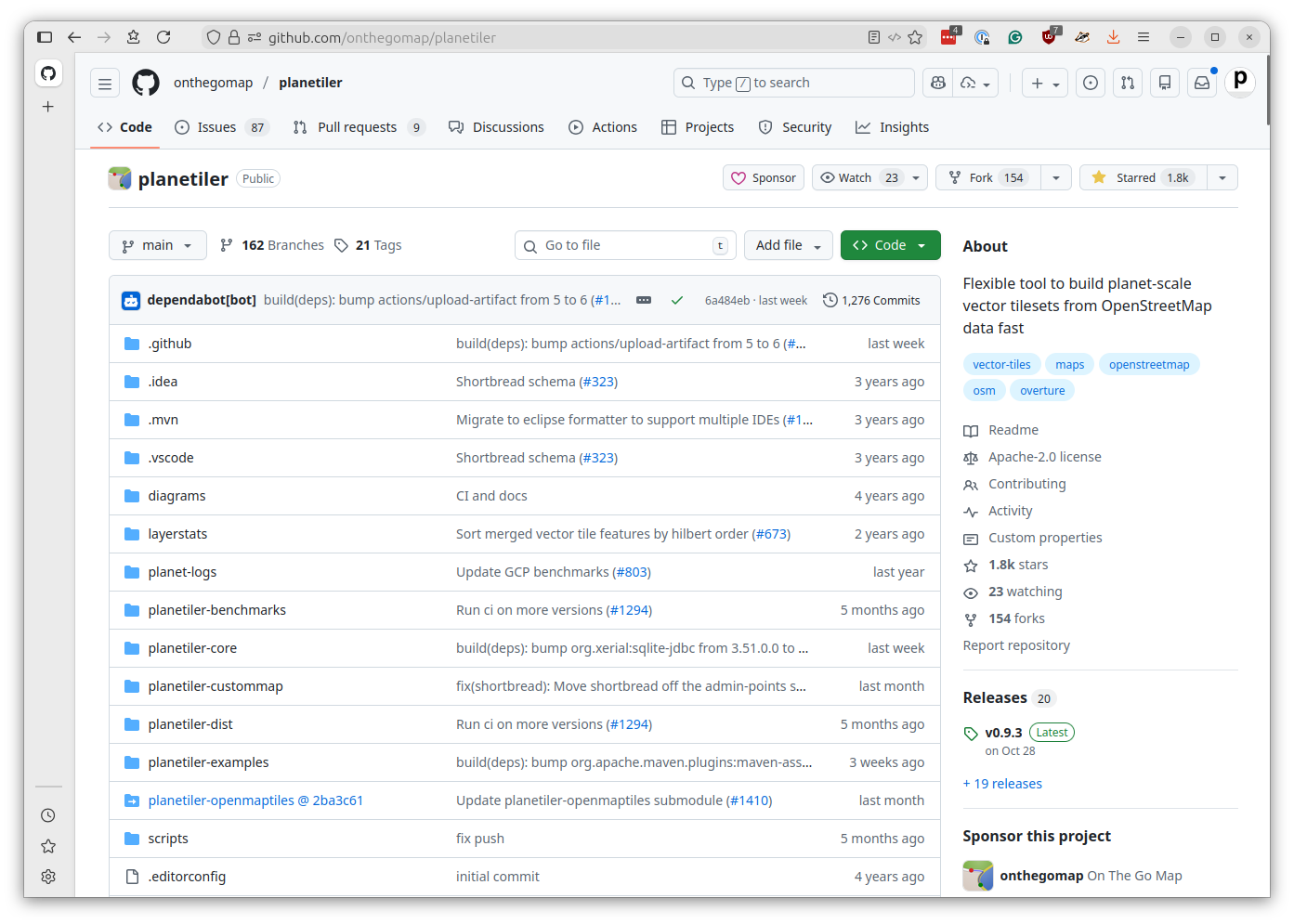Open your profile avatar menu

tap(1240, 82)
